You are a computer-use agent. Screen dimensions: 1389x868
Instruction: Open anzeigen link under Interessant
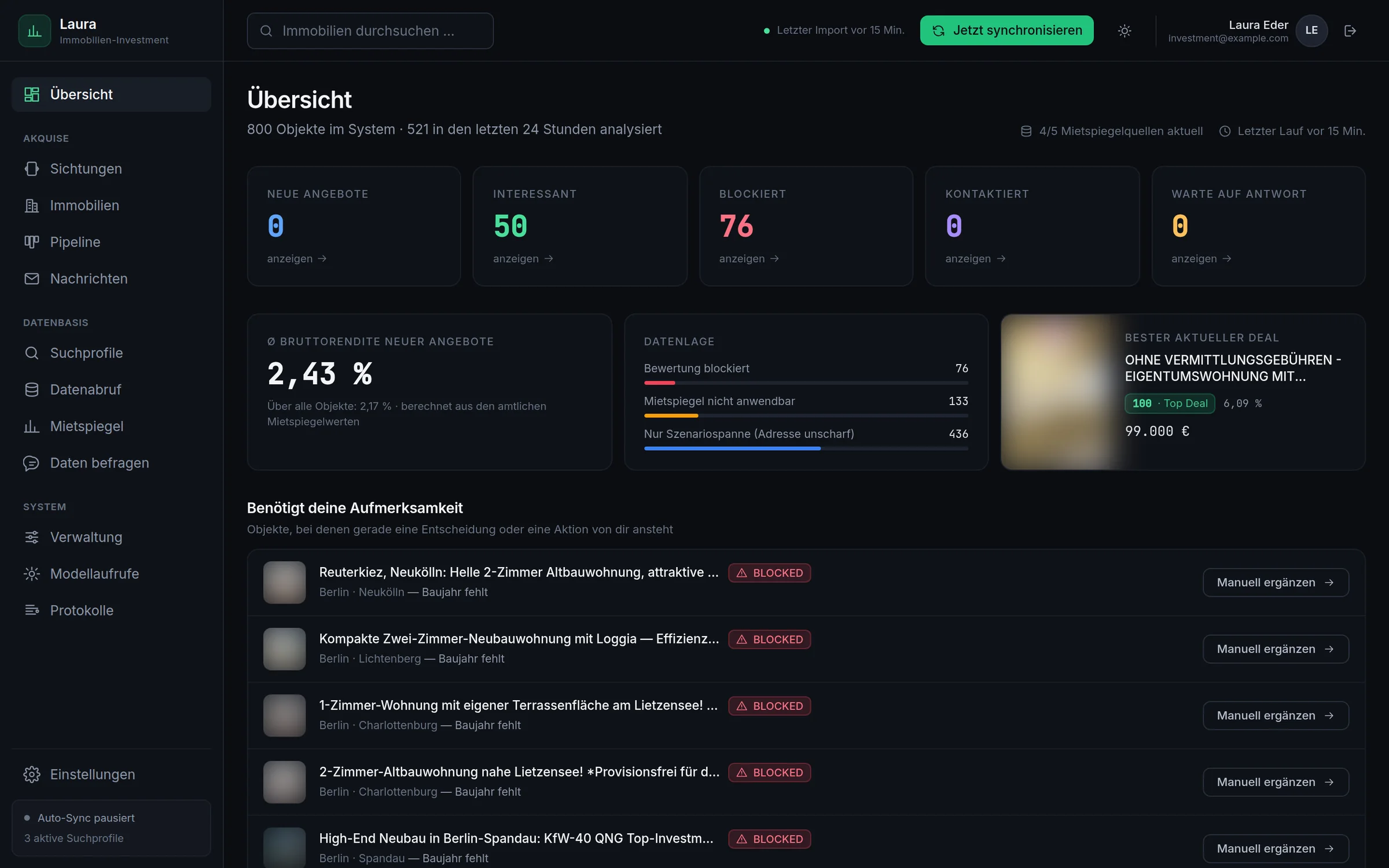[523, 259]
